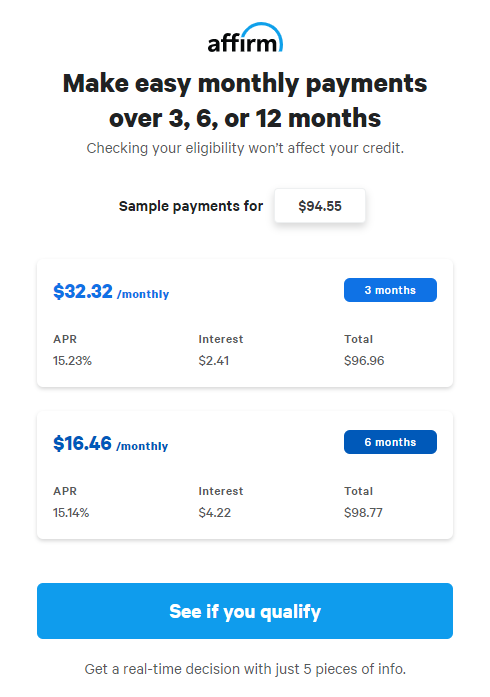Click the $96.96 total amount
The width and height of the screenshot is (490, 697).
coord(364,361)
